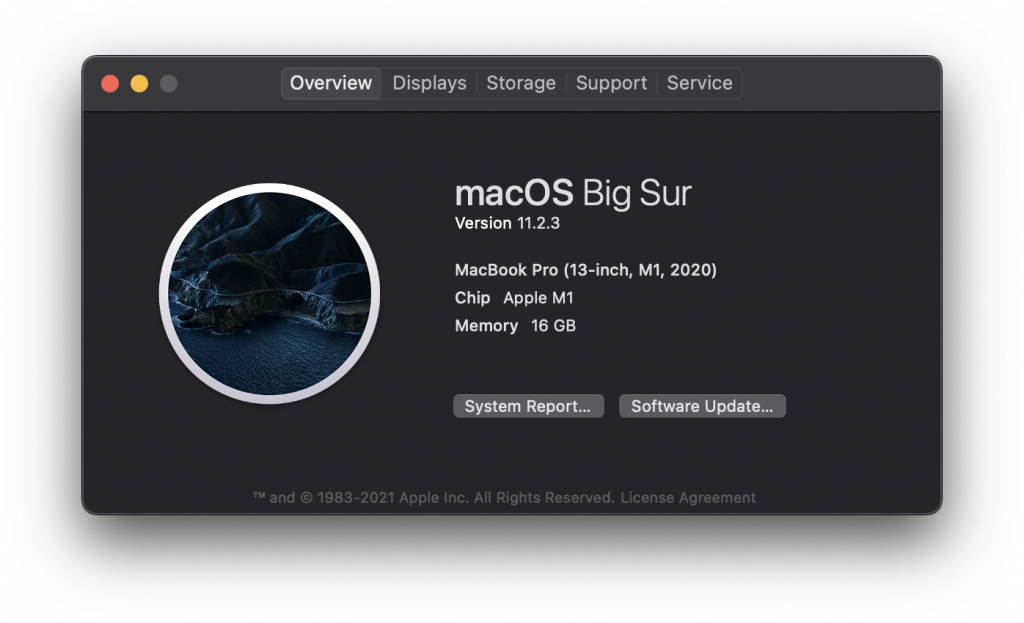The height and width of the screenshot is (623, 1024).
Task: Click Version 11.2.3 to reveal build number
Action: (x=509, y=223)
